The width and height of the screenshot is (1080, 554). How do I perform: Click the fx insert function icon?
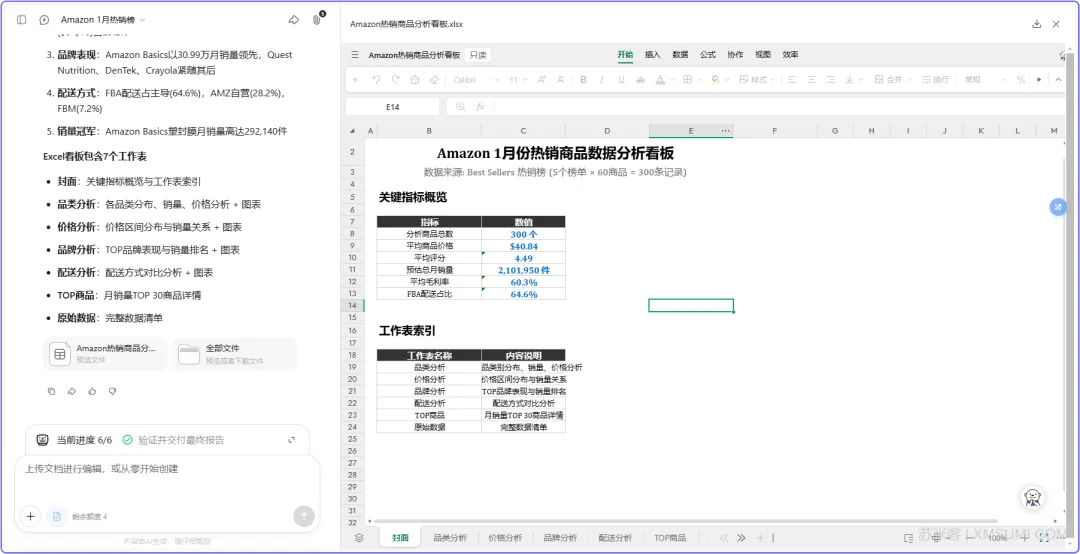tap(480, 107)
